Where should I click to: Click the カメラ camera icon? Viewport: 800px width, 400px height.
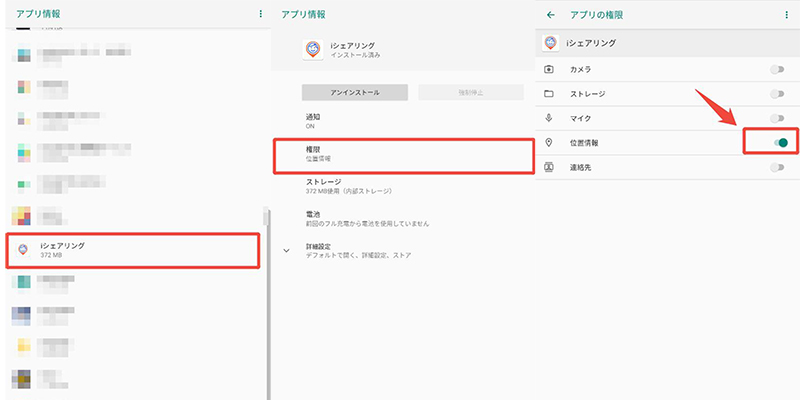click(549, 69)
